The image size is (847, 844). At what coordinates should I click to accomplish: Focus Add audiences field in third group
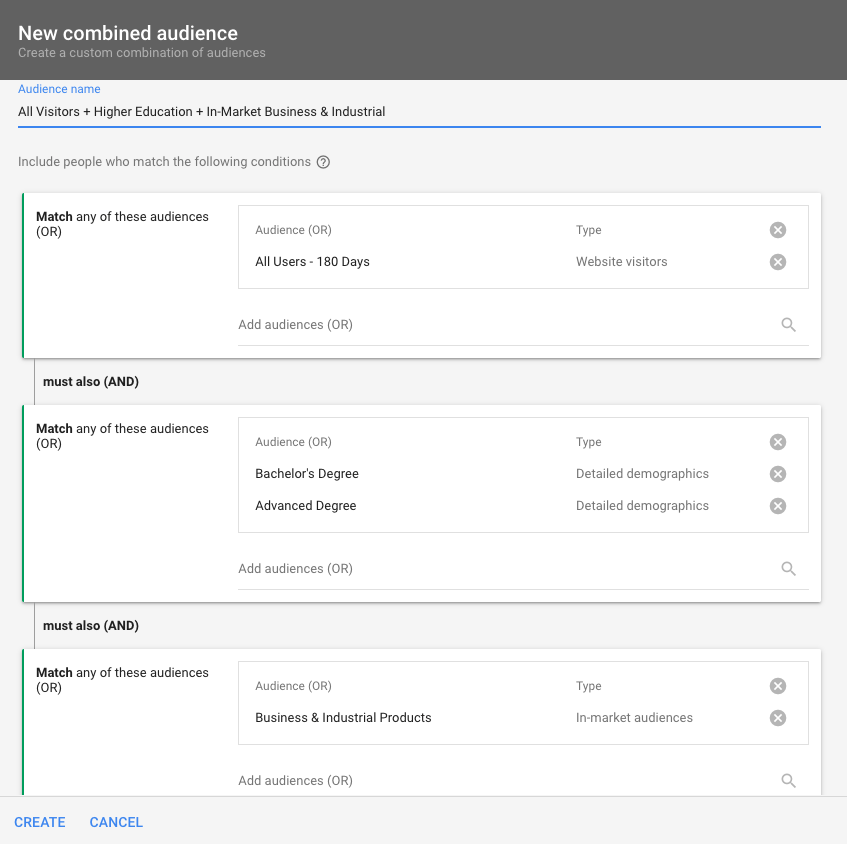(x=500, y=781)
